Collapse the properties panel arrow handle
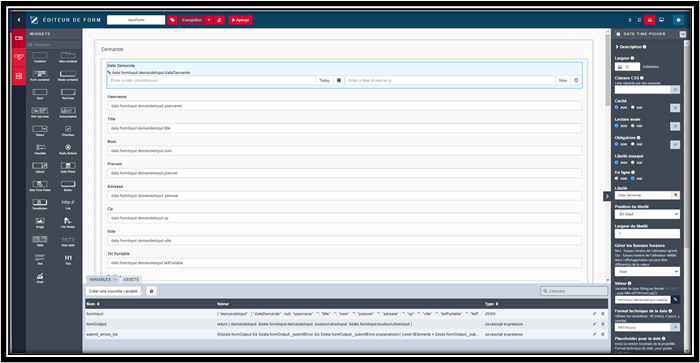Screen dimensions: 700x363 click(607, 196)
